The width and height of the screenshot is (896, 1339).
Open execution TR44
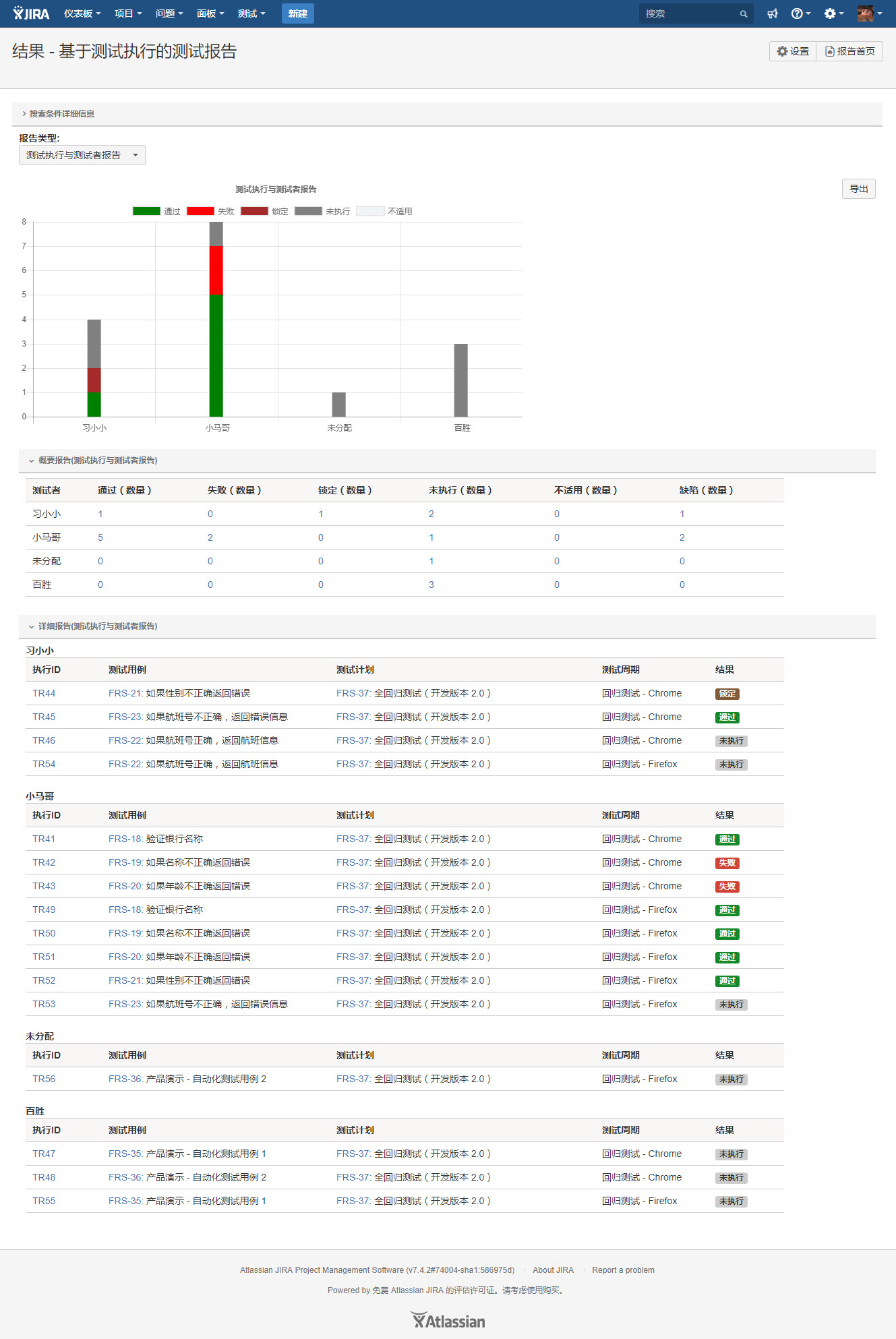click(44, 693)
